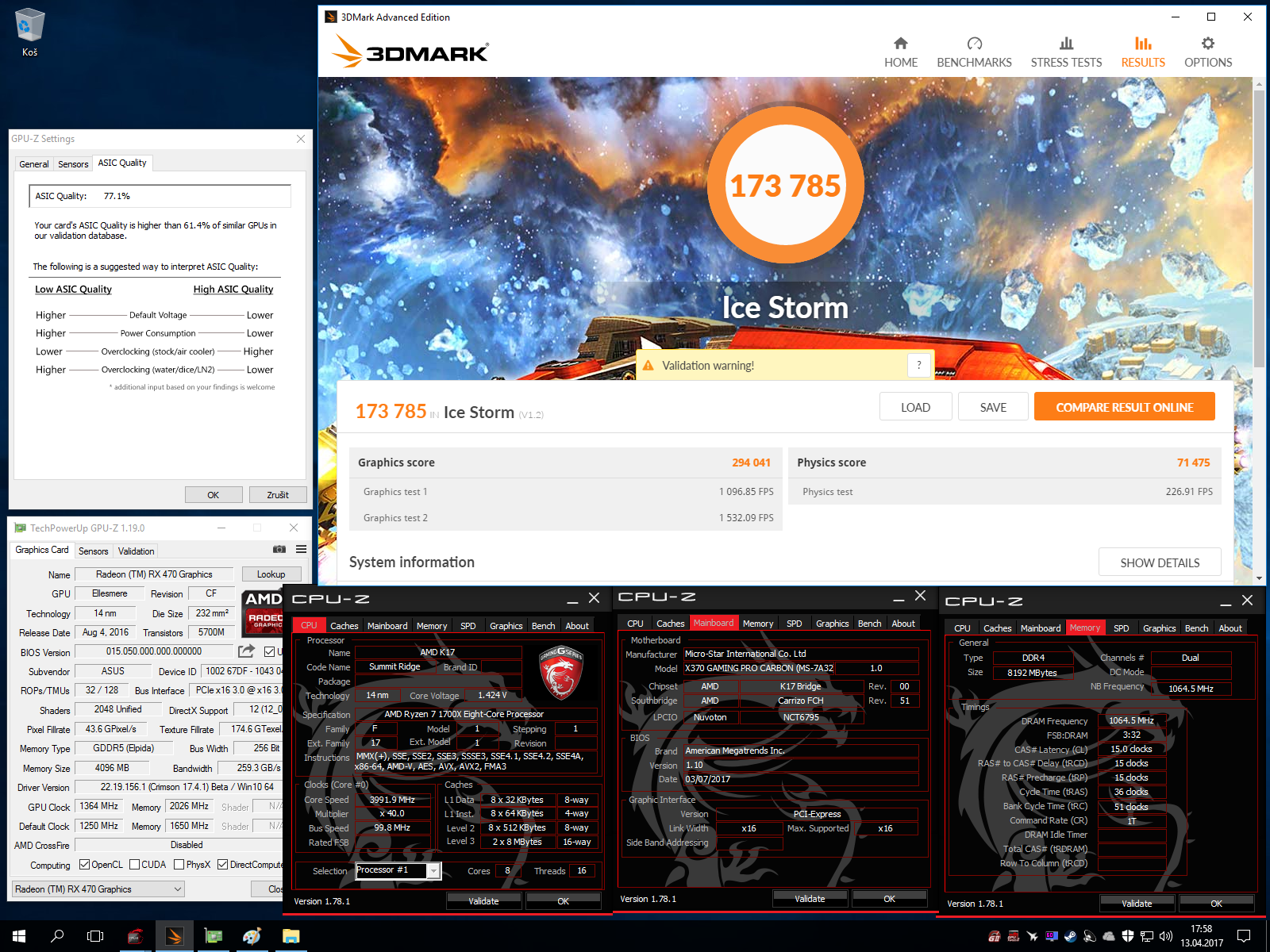The width and height of the screenshot is (1270, 952).
Task: Open 3DMark OPTIONS gear
Action: (1208, 53)
